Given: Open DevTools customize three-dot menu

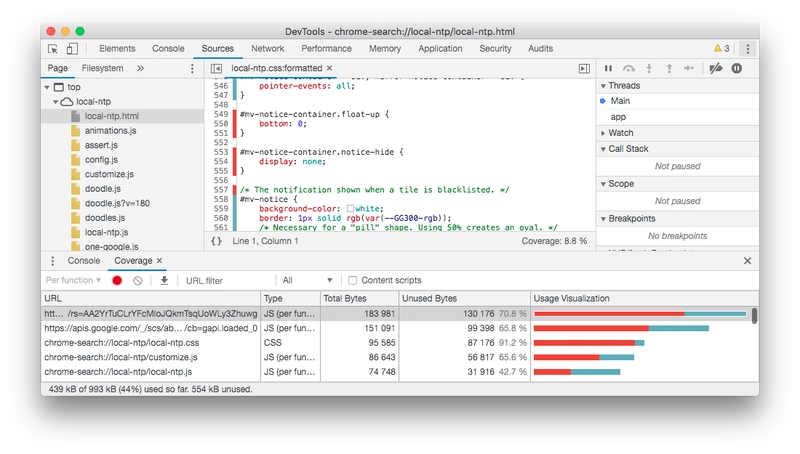Looking at the screenshot, I should 747,48.
